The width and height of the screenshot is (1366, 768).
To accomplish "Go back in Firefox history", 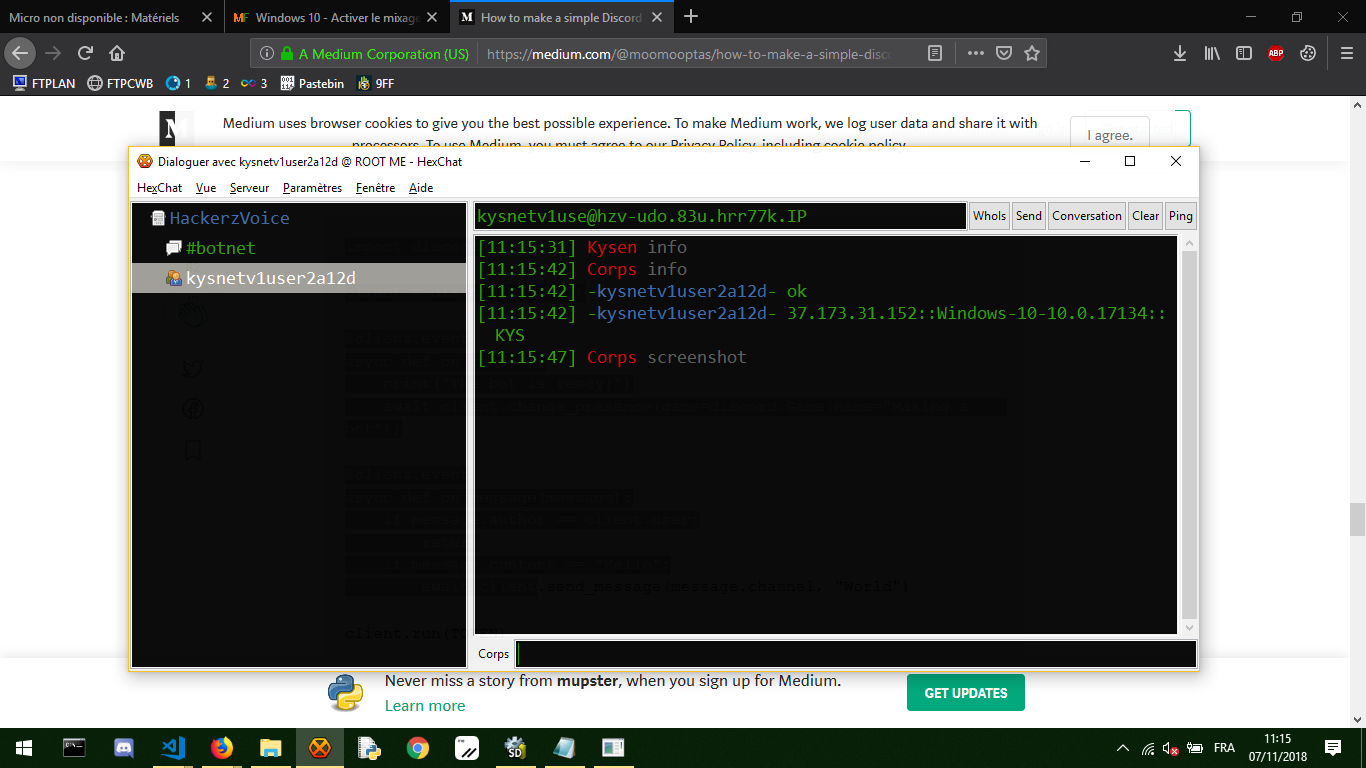I will click(21, 53).
